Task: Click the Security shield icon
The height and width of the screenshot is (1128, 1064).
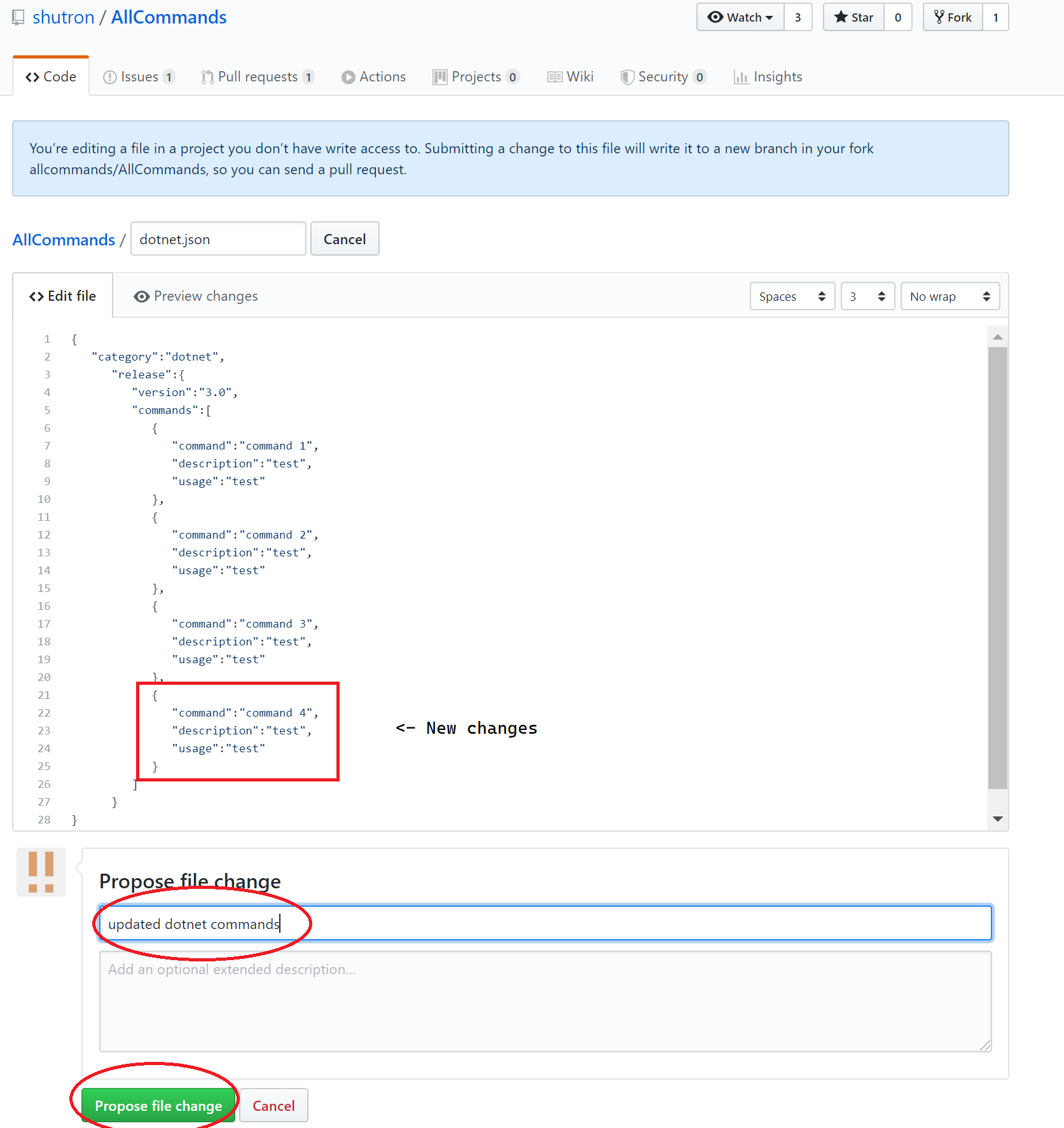Action: point(627,78)
